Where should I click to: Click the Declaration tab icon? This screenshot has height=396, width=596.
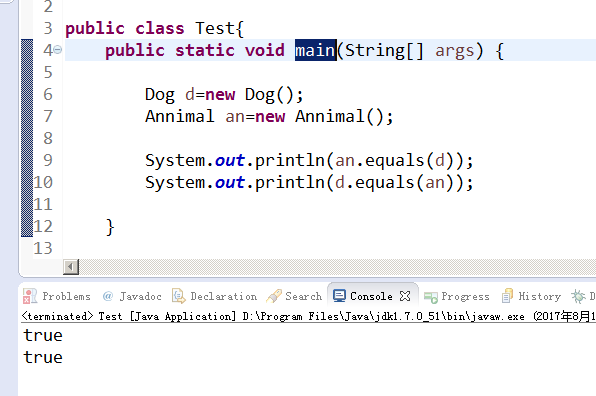click(x=178, y=296)
